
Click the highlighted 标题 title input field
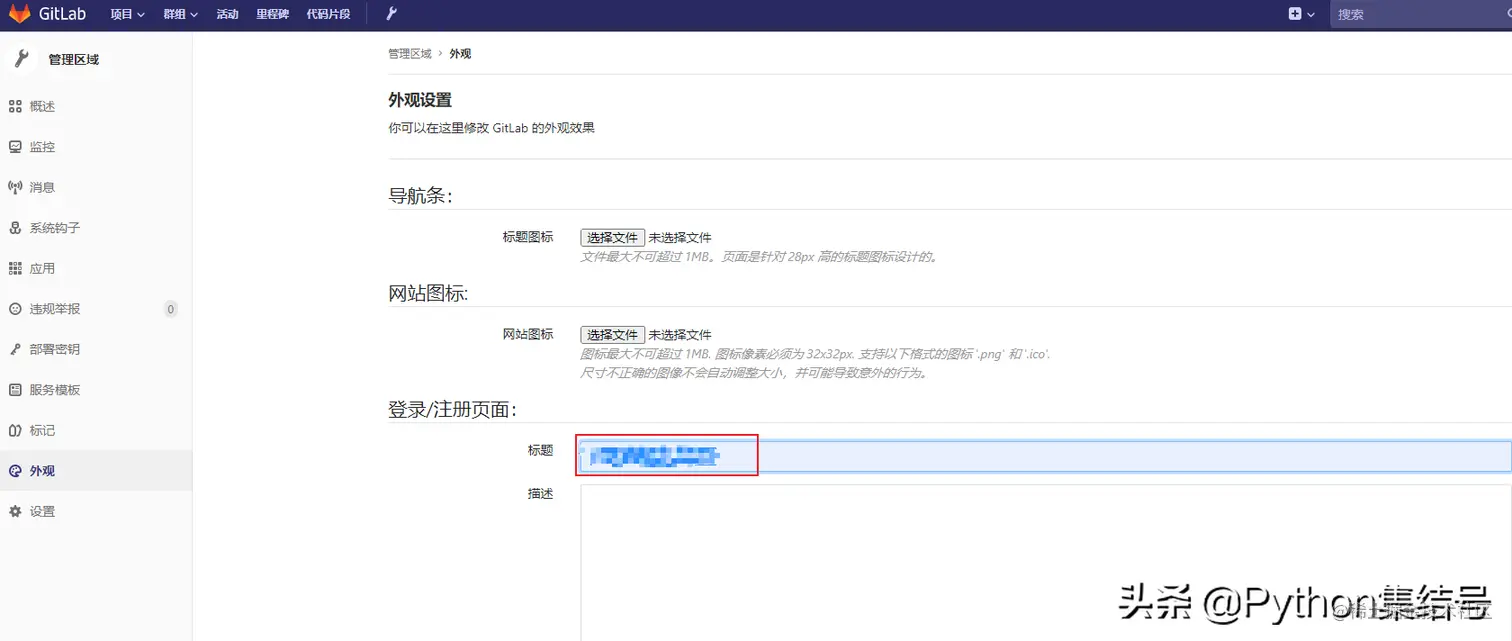click(x=666, y=454)
